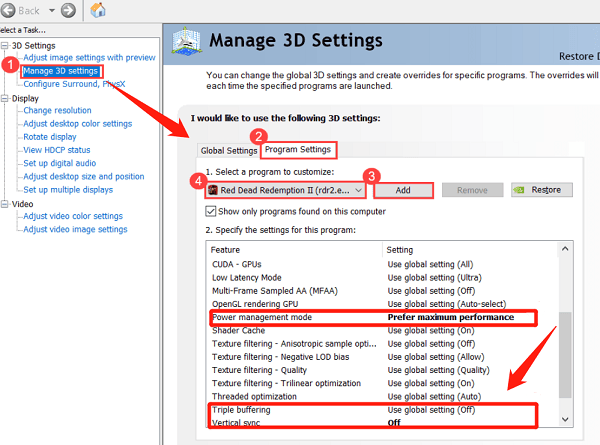Screen dimensions: 600x445
Task: Select the Triple buffering row
Action: [x=382, y=410]
